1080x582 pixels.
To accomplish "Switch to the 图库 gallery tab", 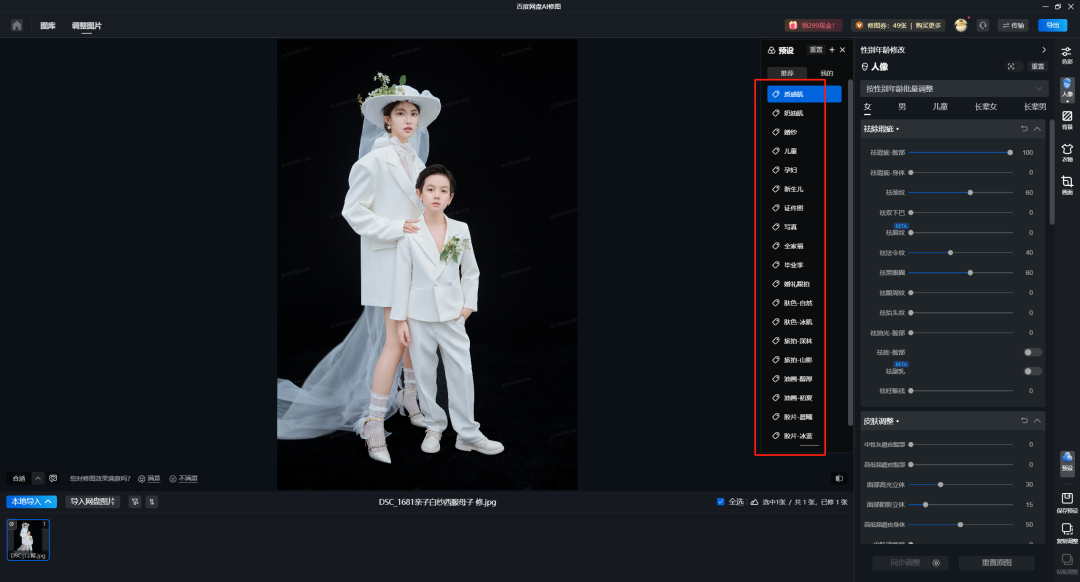I will click(x=48, y=25).
